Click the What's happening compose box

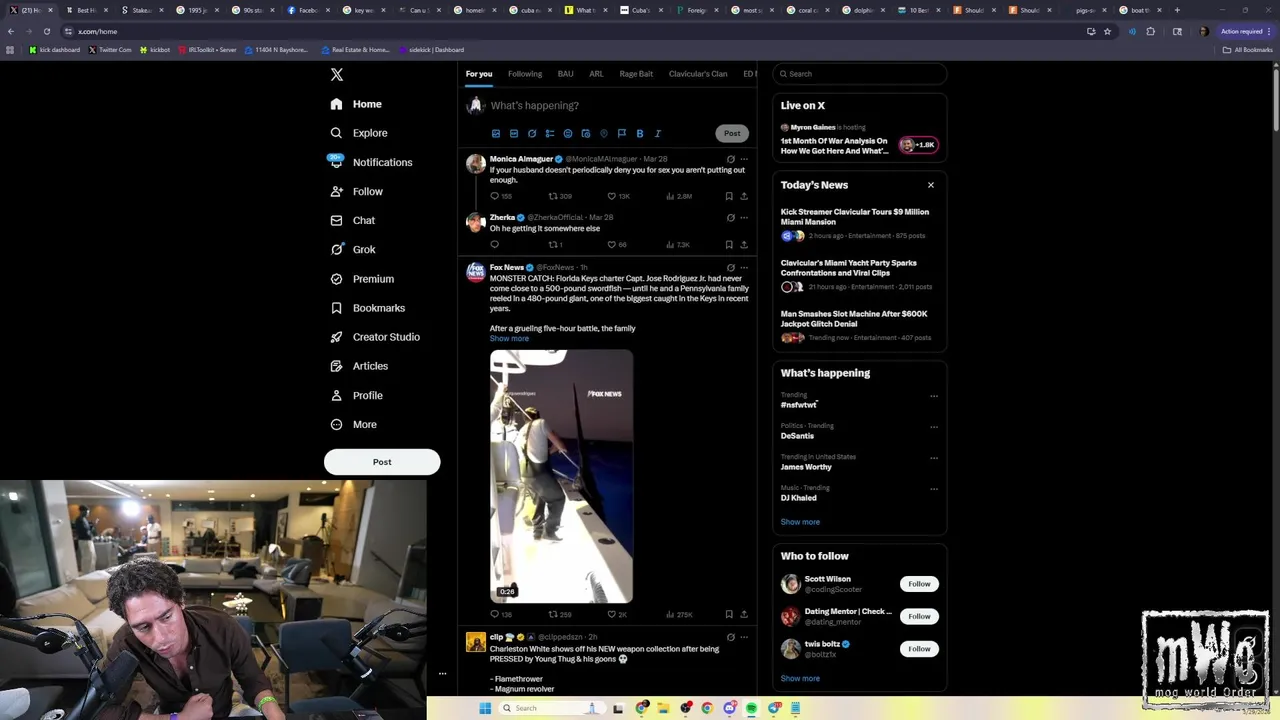[x=620, y=105]
